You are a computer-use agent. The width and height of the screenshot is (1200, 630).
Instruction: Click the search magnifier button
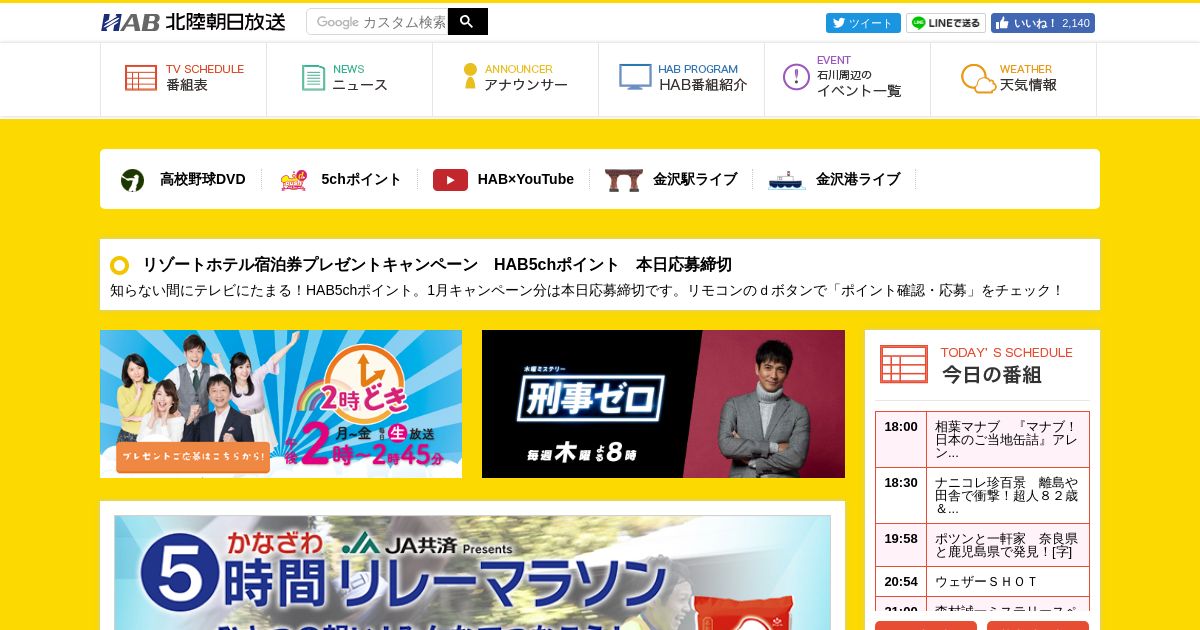coord(467,22)
